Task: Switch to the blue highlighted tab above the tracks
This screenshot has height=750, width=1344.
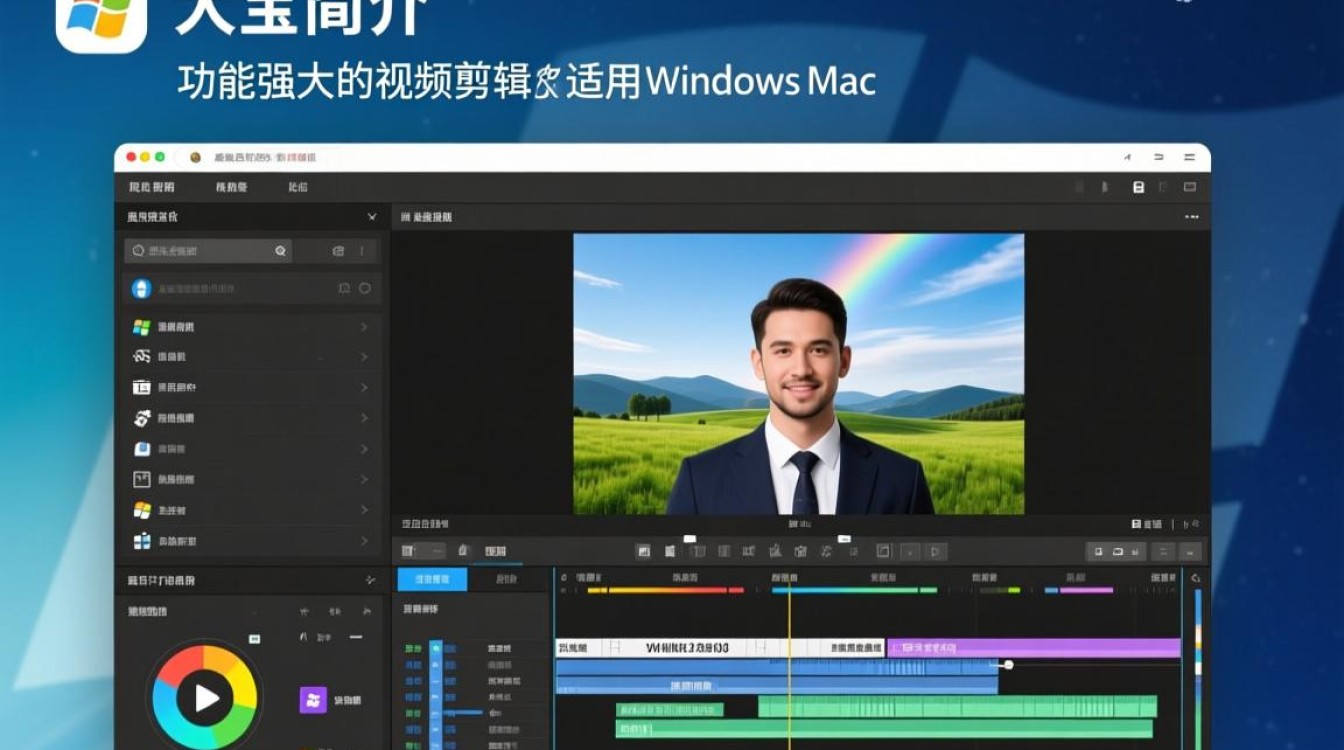Action: point(432,579)
